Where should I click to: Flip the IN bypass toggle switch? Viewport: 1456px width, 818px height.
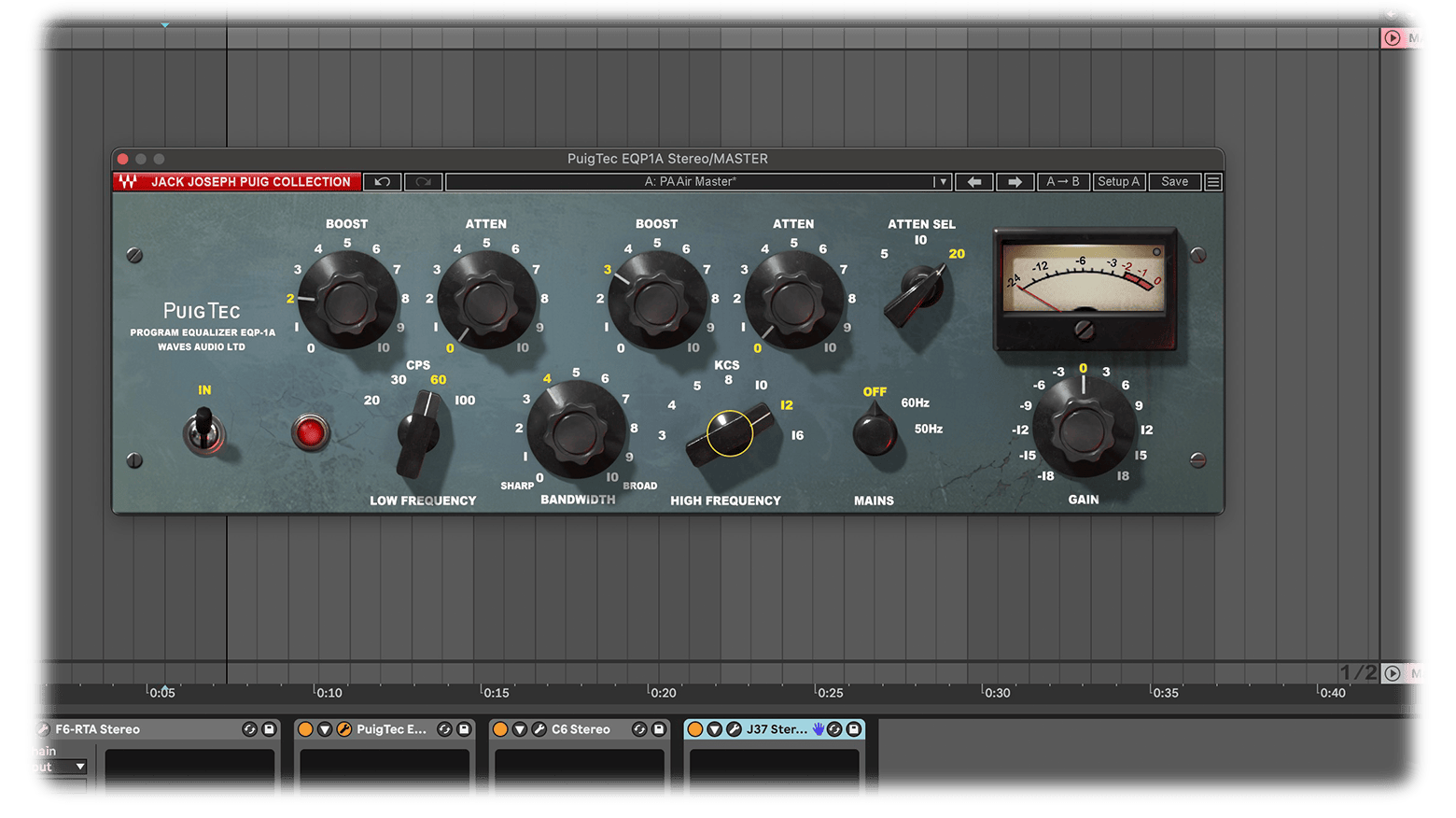pyautogui.click(x=204, y=431)
